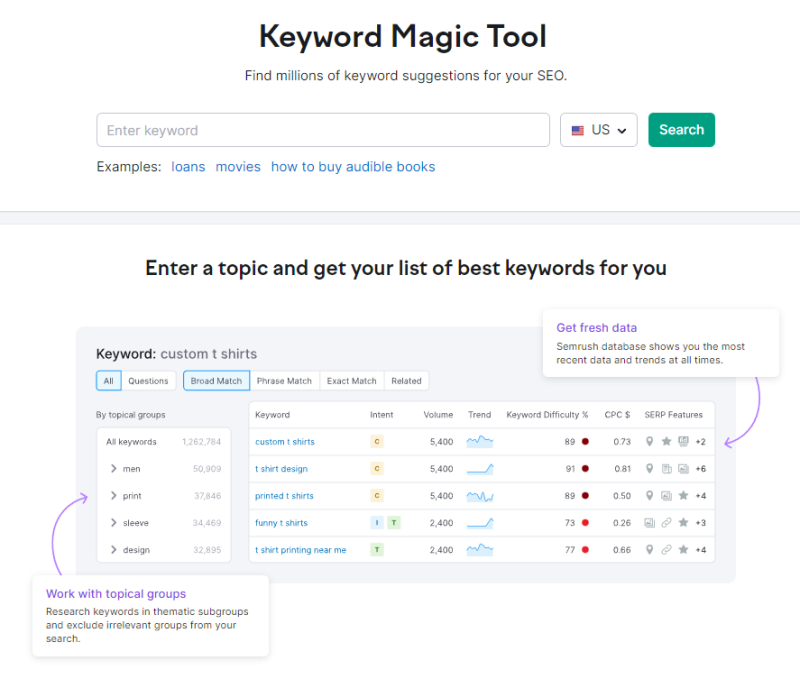This screenshot has width=800, height=679.
Task: Toggle the Questions filter button
Action: tap(149, 380)
